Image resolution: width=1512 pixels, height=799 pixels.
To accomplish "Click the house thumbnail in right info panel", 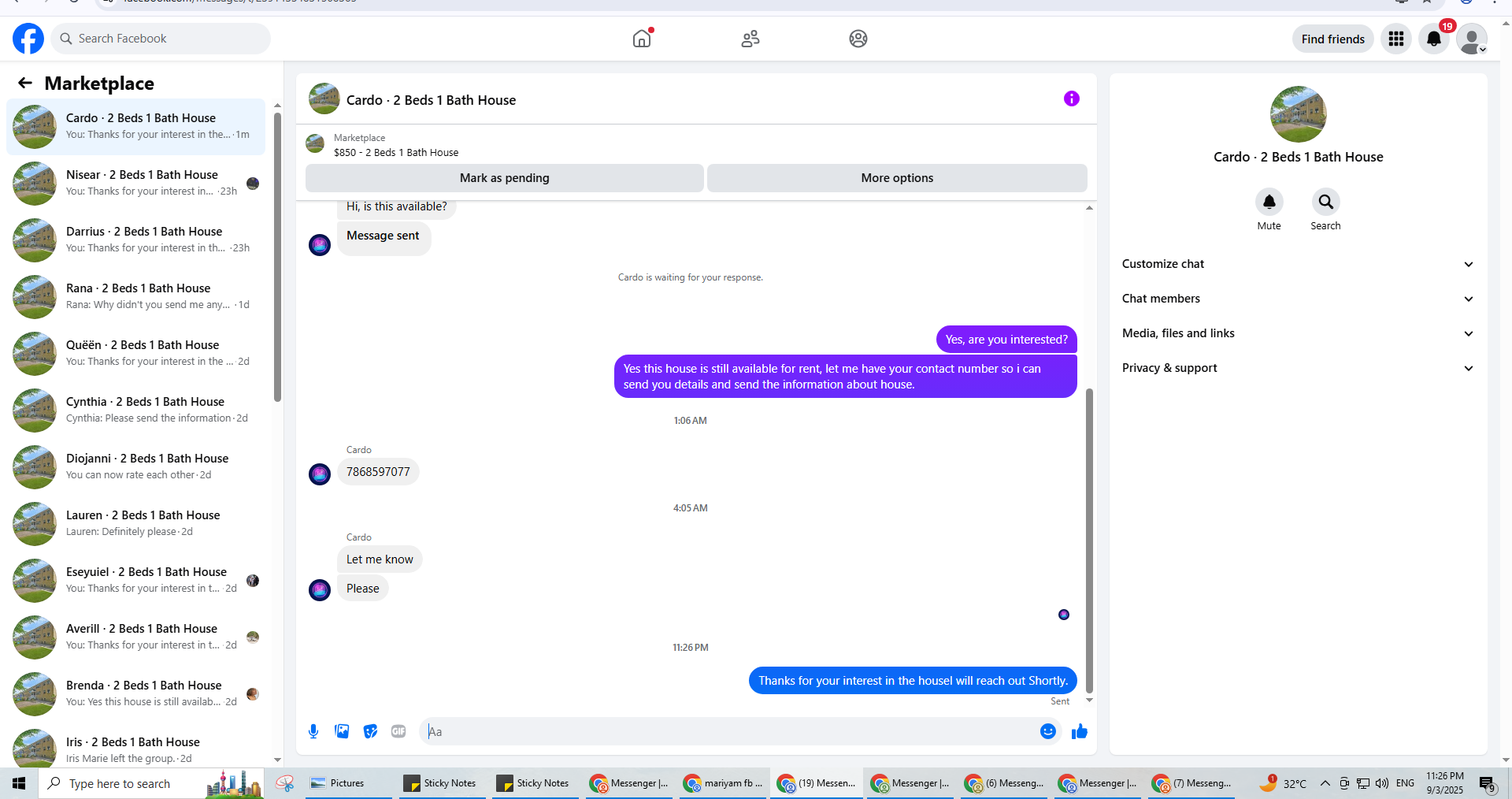I will (x=1298, y=114).
